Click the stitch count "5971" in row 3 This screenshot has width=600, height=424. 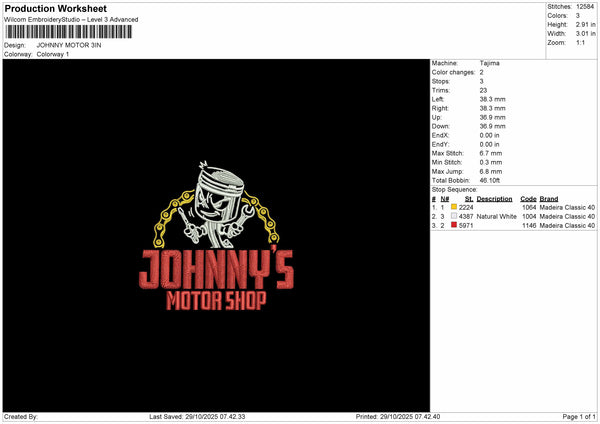(466, 226)
